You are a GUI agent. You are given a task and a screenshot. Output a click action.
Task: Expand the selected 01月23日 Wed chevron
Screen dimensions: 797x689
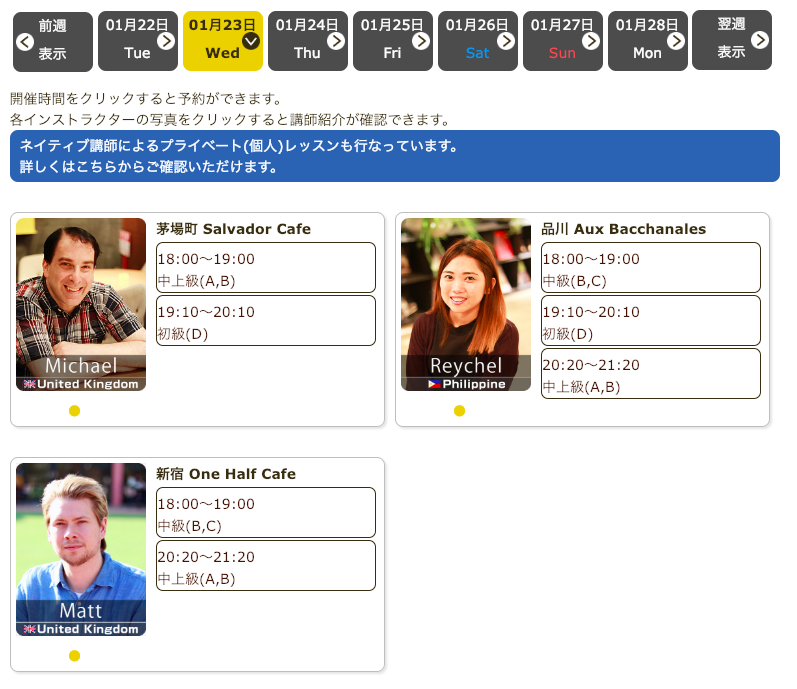pyautogui.click(x=251, y=40)
